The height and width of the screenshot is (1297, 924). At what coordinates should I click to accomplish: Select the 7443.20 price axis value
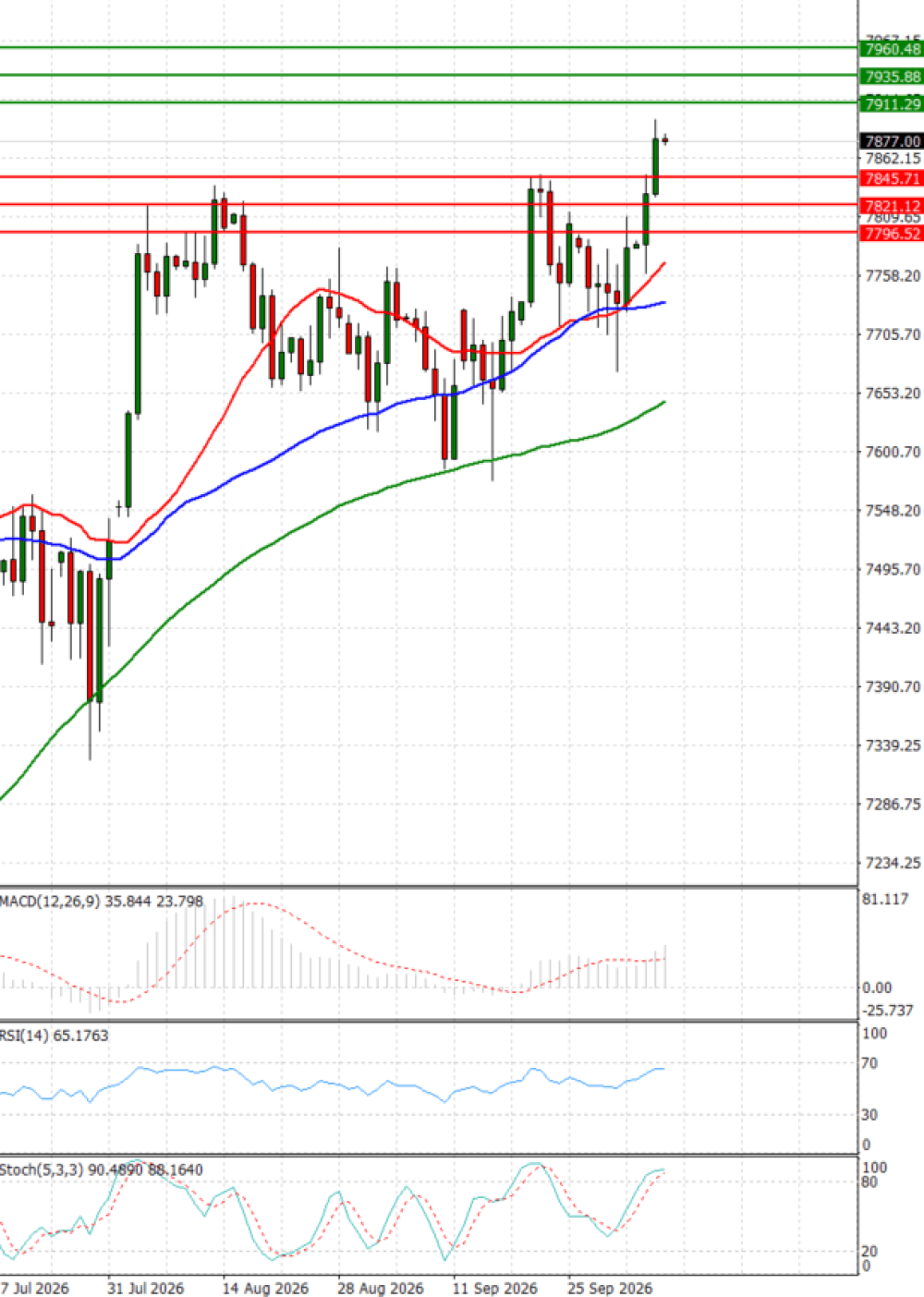click(x=893, y=627)
